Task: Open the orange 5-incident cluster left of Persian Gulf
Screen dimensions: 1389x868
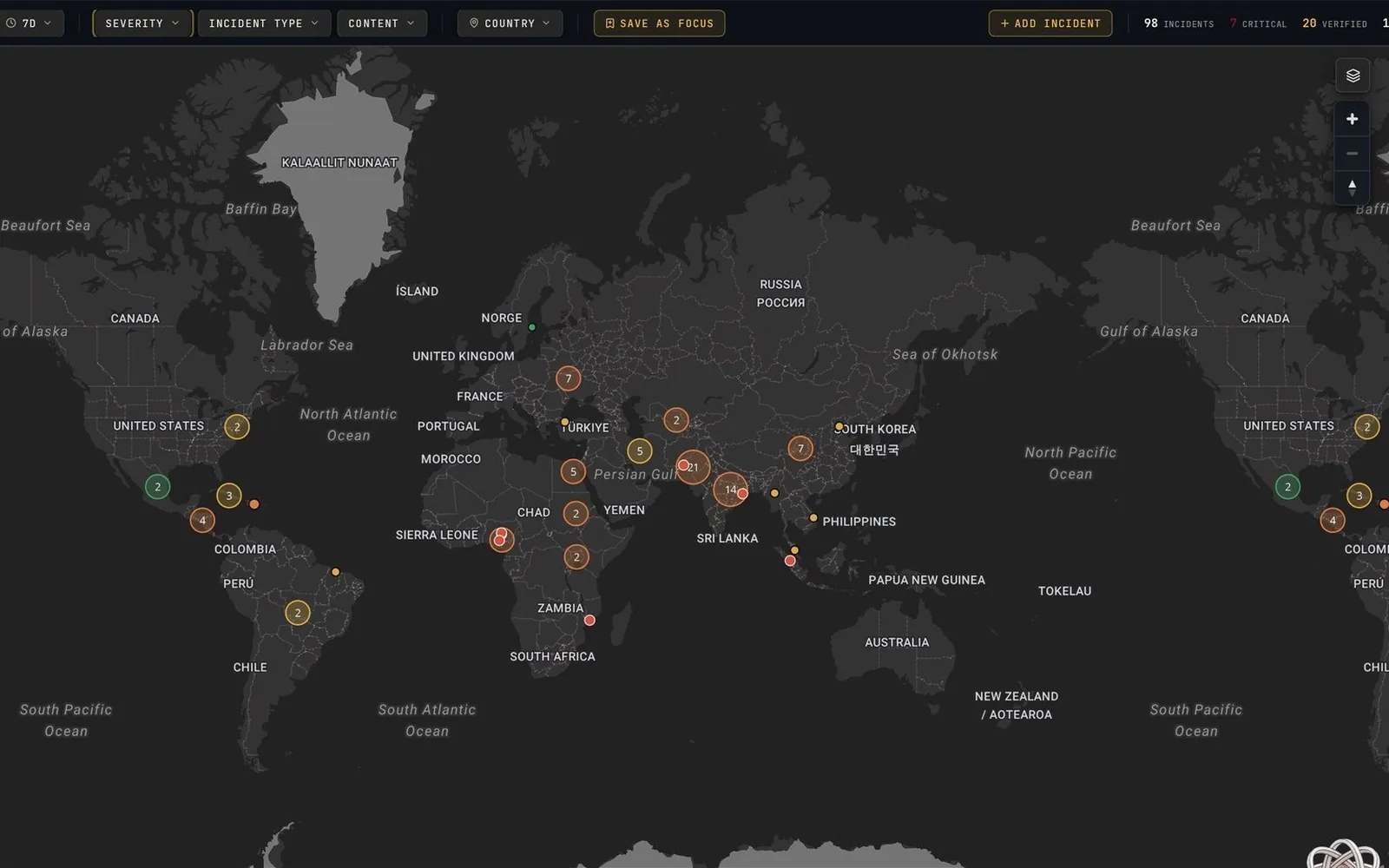Action: (573, 472)
